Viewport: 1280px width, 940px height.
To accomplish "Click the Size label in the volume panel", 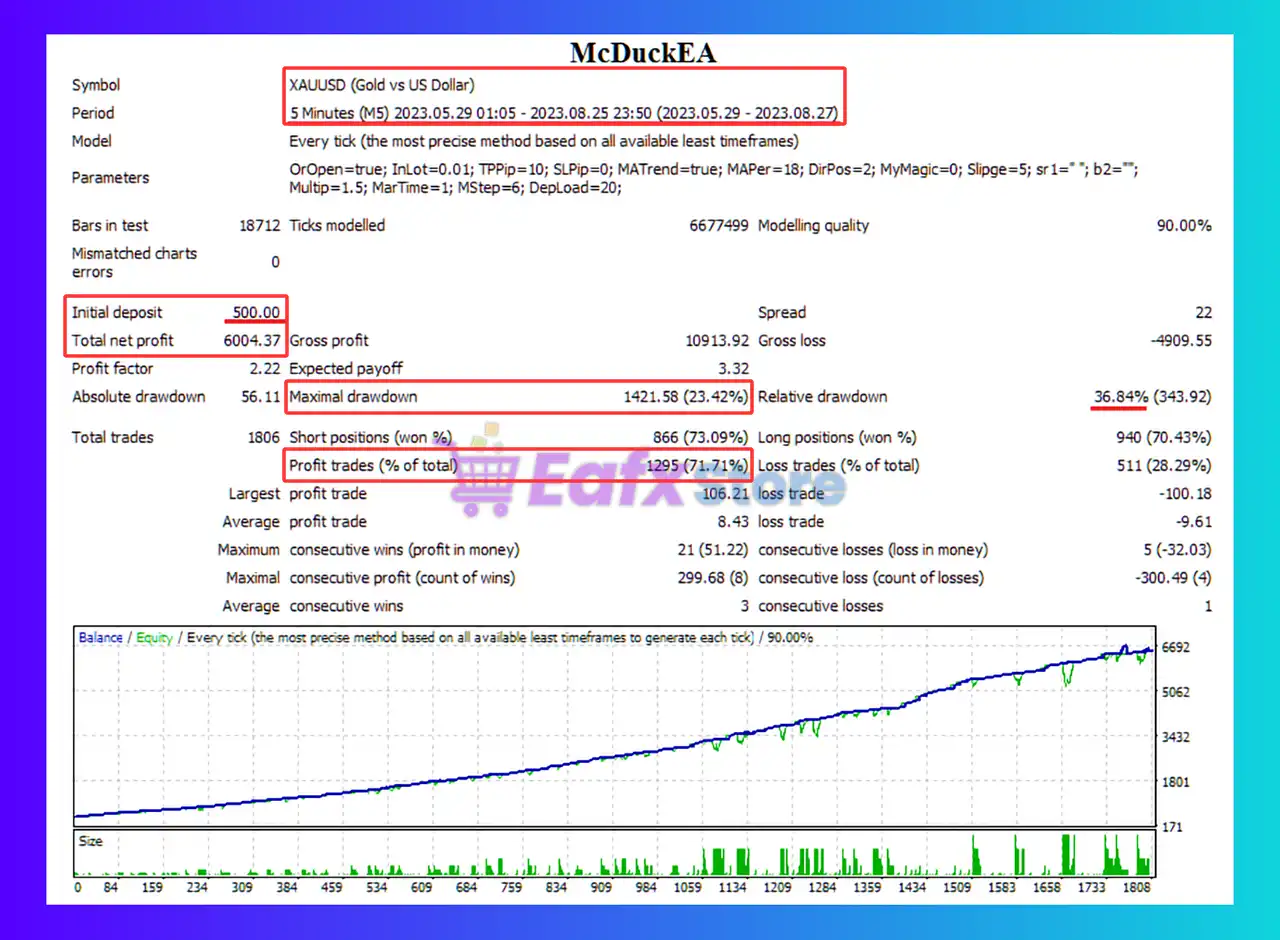I will 91,841.
